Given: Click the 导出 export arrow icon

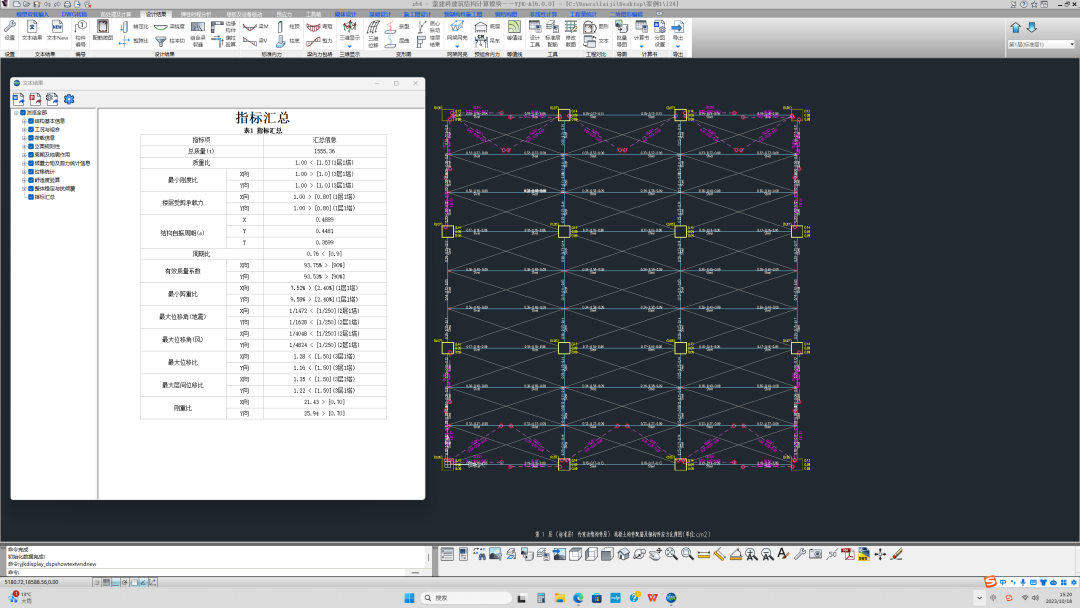Looking at the screenshot, I should tap(678, 31).
